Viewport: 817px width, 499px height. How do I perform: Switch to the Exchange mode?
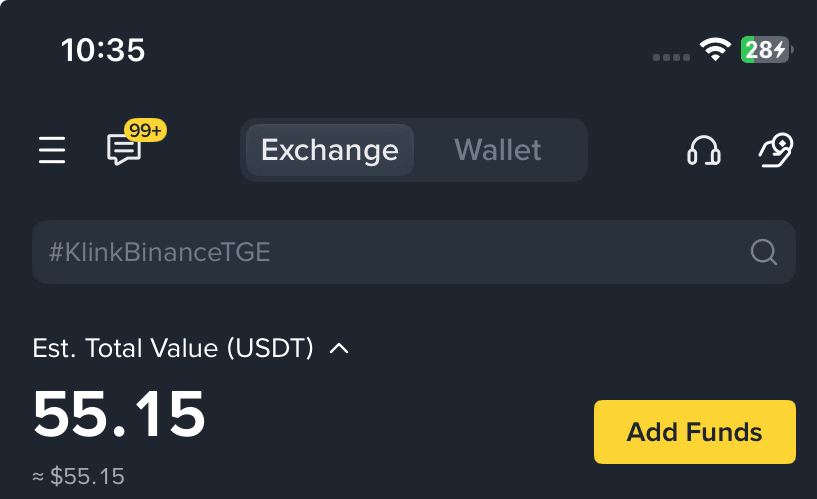pyautogui.click(x=330, y=151)
